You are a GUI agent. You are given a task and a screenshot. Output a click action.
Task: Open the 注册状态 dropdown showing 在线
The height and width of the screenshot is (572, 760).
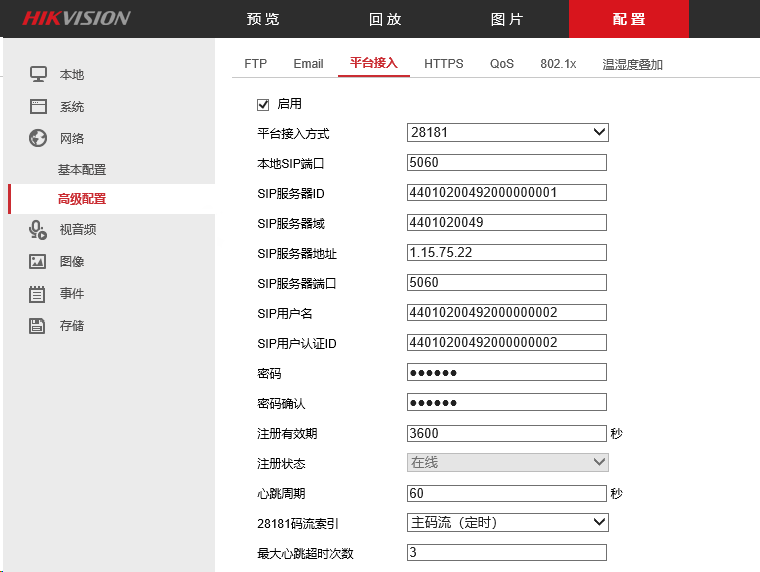507,462
